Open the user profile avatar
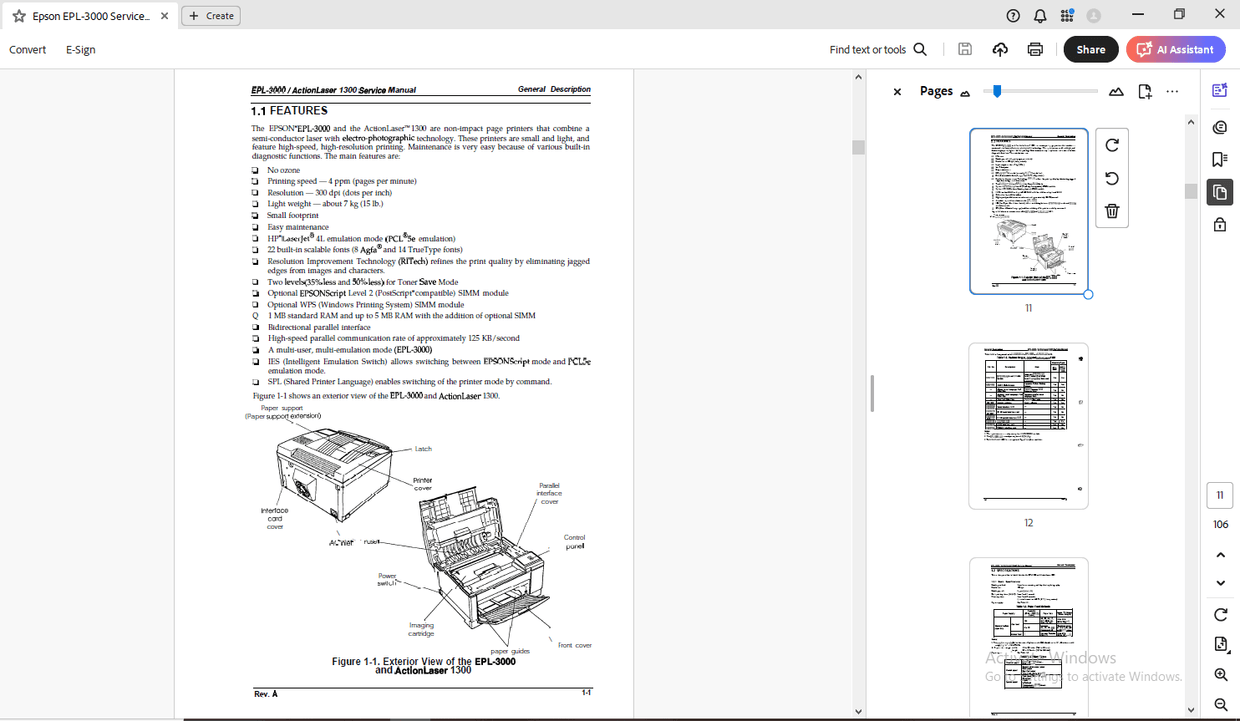This screenshot has height=721, width=1240. click(1094, 16)
